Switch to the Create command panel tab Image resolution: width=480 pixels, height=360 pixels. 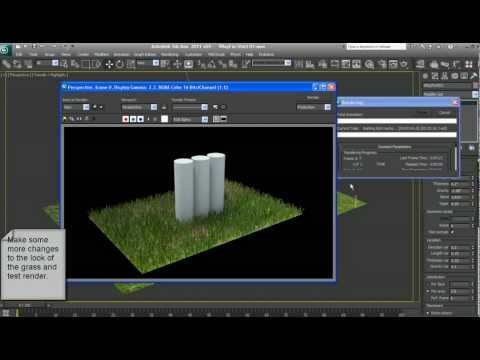coord(426,76)
